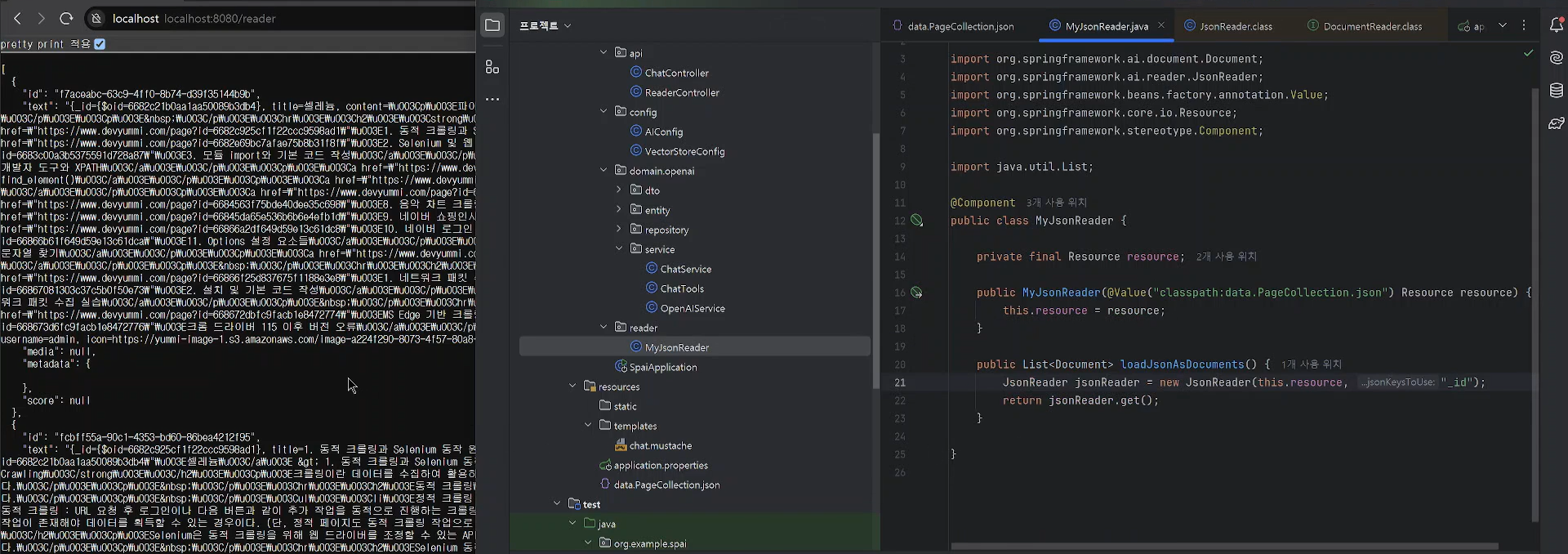The height and width of the screenshot is (554, 1568).
Task: Switch to MyJsonReader.java tab
Action: coord(1107,26)
